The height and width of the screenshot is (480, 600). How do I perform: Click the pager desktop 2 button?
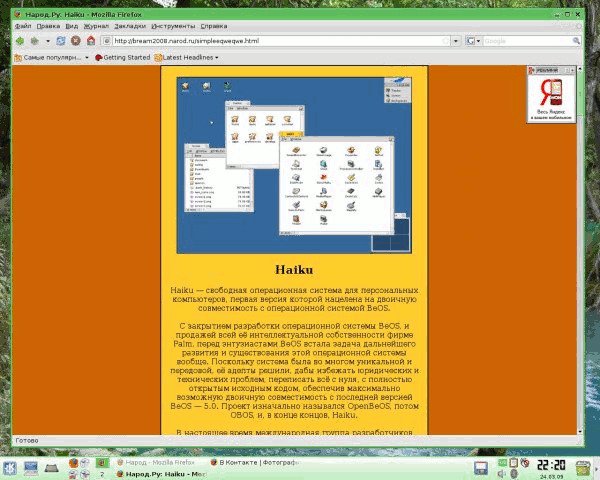(102, 474)
